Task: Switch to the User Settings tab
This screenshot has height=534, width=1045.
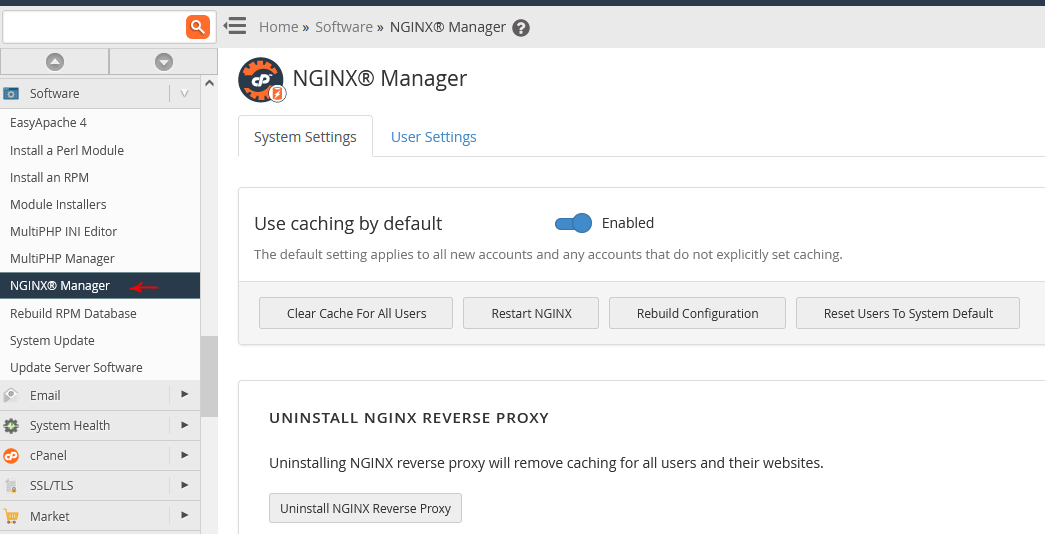Action: tap(433, 137)
